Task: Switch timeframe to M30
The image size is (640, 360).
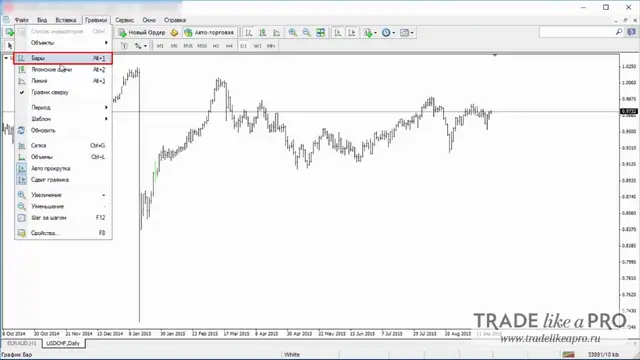Action: pos(202,46)
